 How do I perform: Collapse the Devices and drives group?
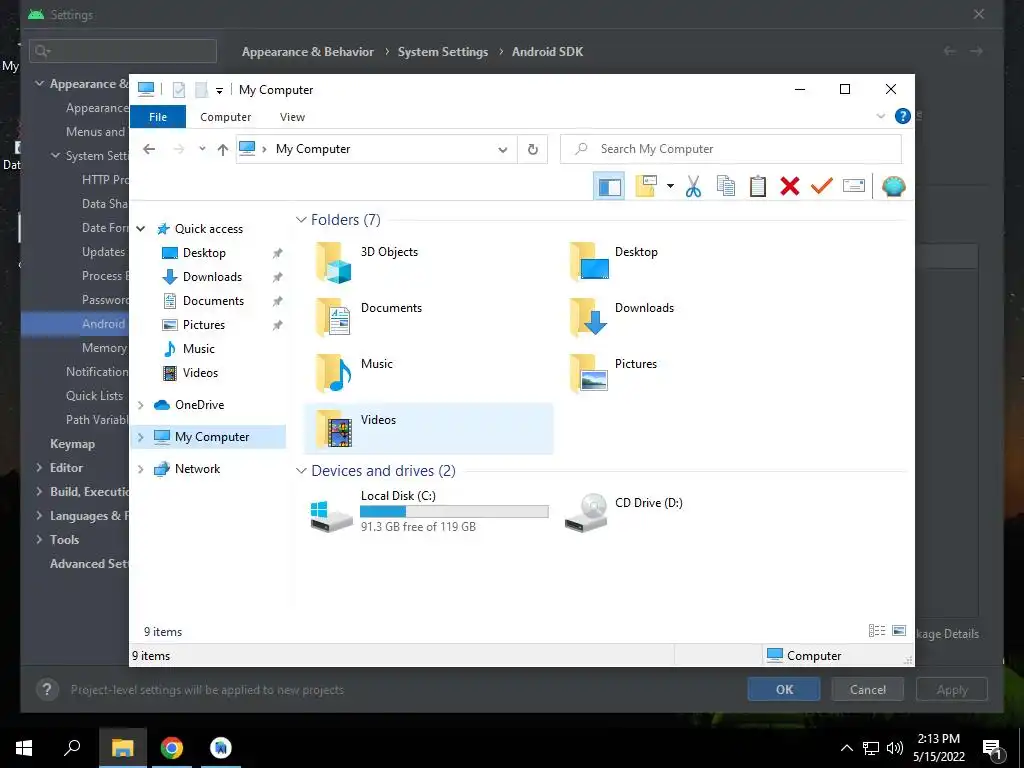coord(301,471)
